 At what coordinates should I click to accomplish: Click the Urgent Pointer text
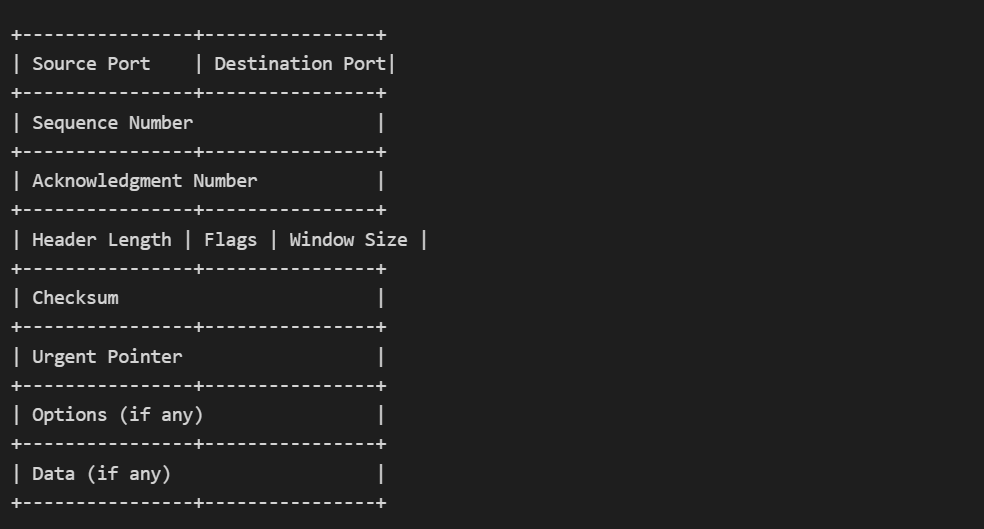pos(107,357)
